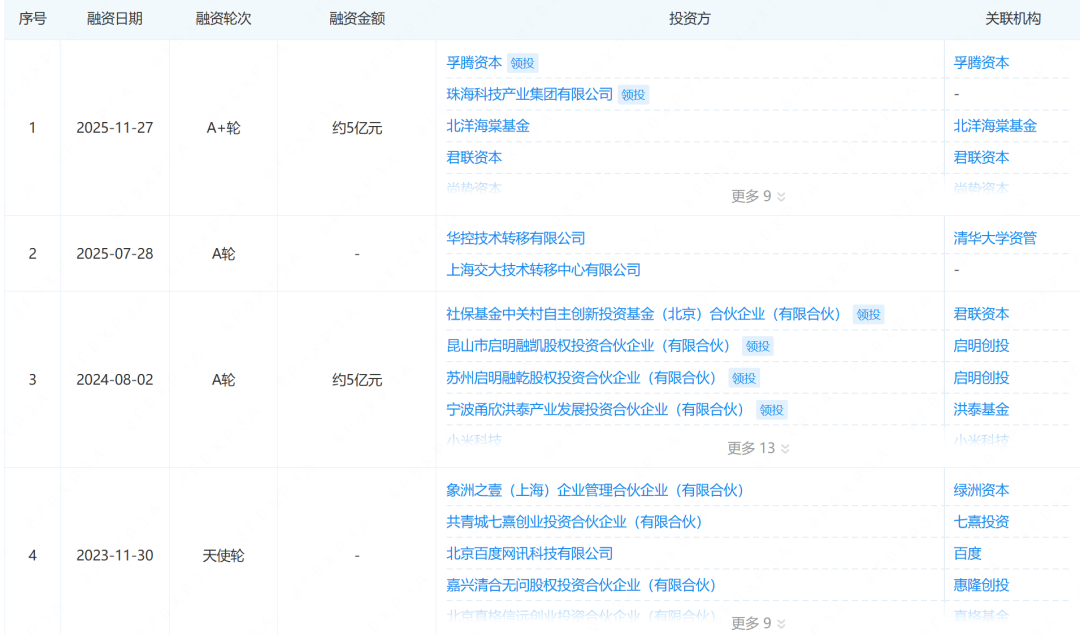Open 清华大学资管 related institution
1080x635 pixels.
(995, 238)
